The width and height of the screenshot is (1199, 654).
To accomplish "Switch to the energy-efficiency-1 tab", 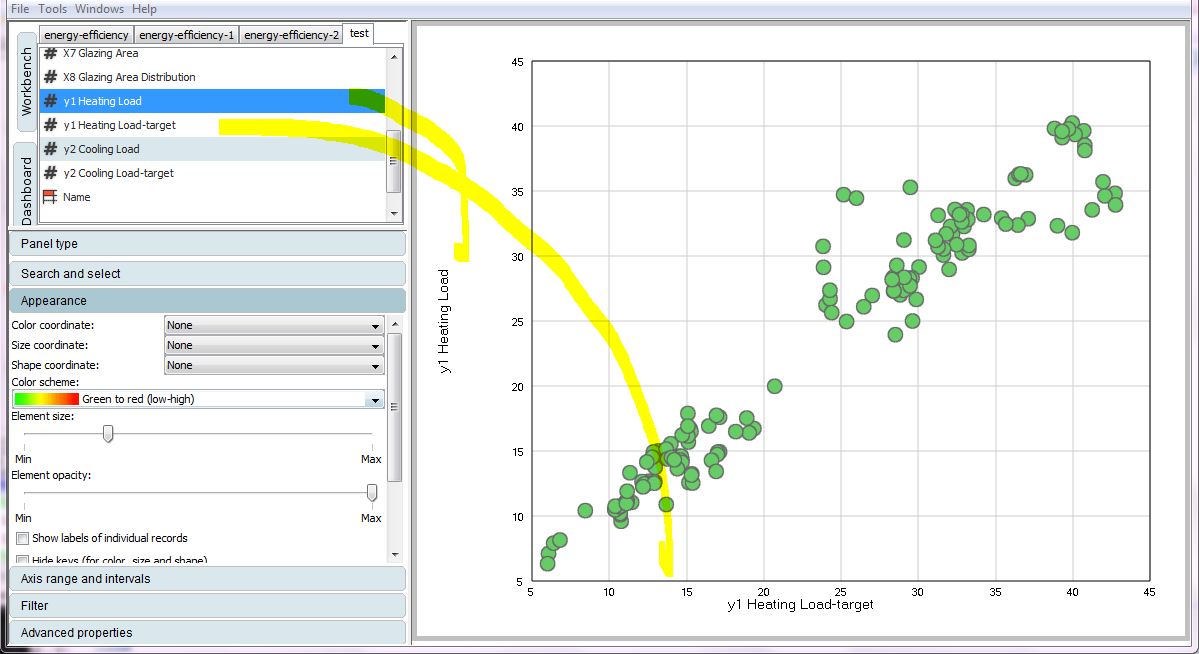I will coord(188,35).
